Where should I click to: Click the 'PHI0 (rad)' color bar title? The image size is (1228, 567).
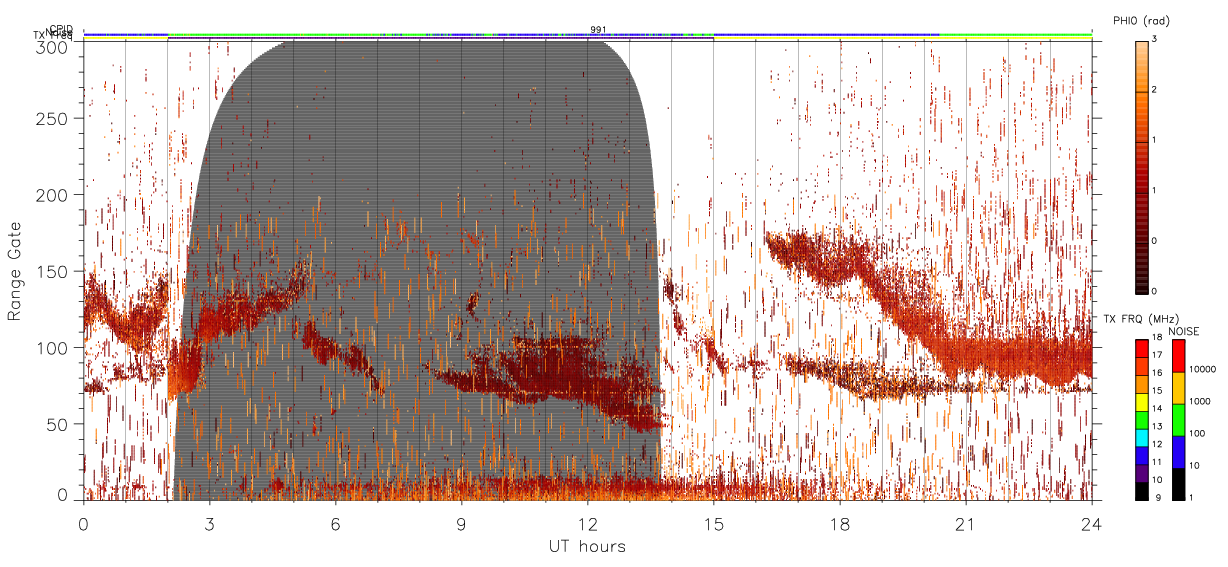[1141, 20]
